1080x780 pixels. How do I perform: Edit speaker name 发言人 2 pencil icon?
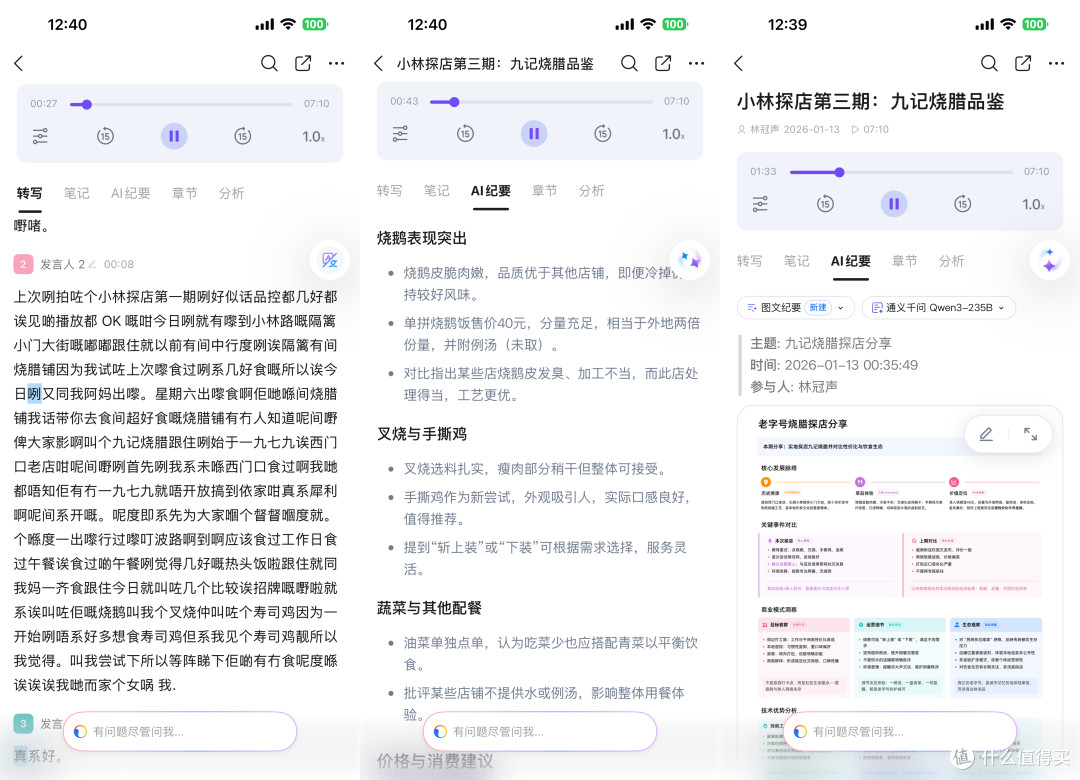(x=92, y=264)
